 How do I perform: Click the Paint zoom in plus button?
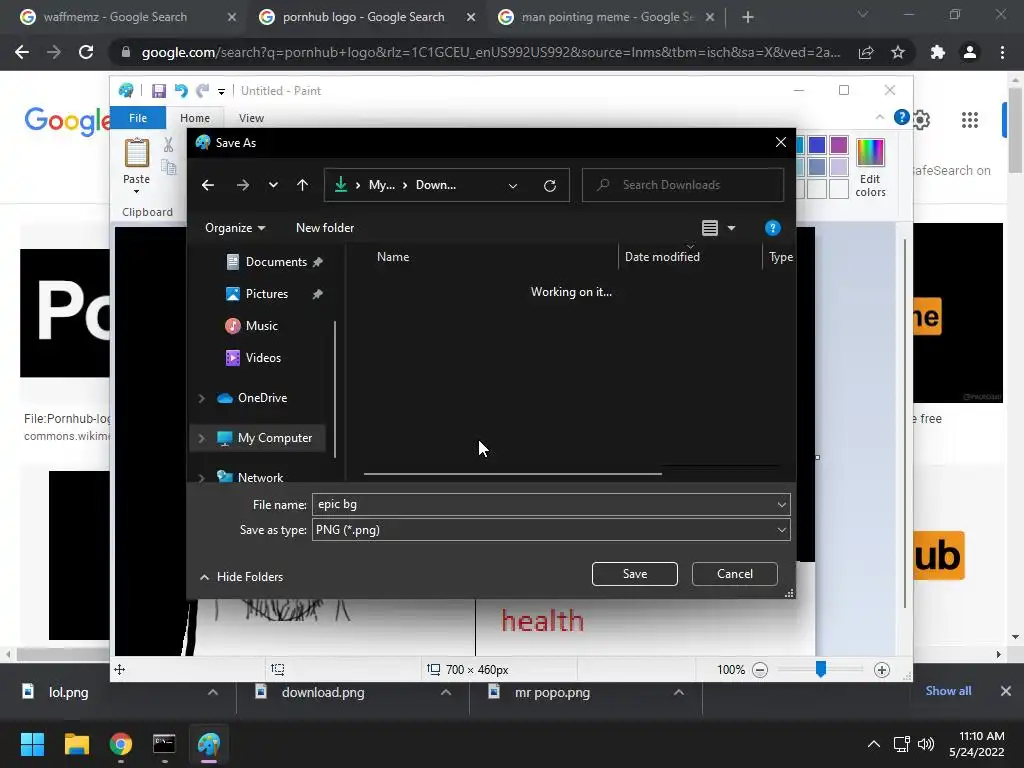point(882,670)
